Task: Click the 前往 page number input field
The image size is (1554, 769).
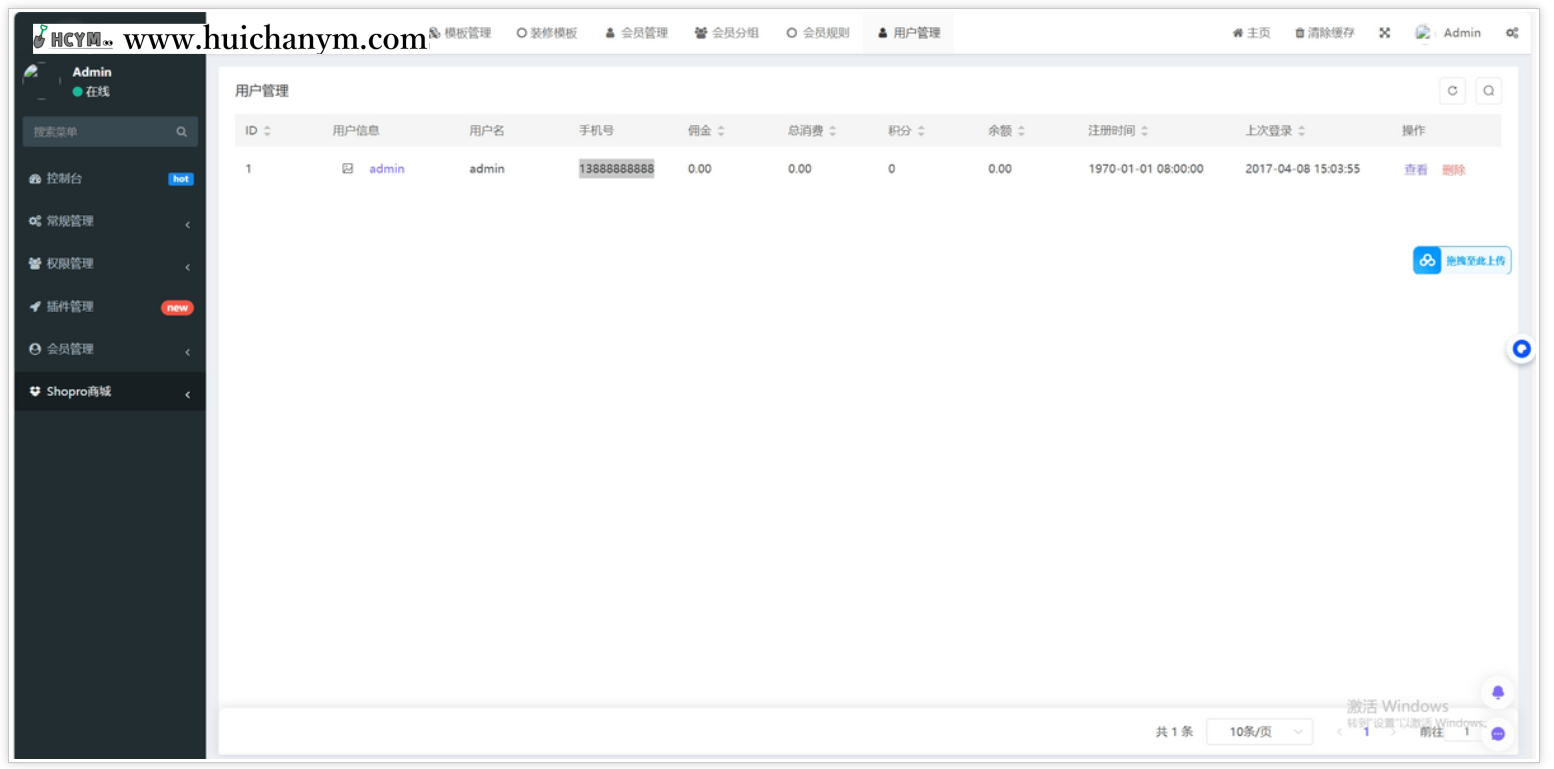Action: [1465, 731]
